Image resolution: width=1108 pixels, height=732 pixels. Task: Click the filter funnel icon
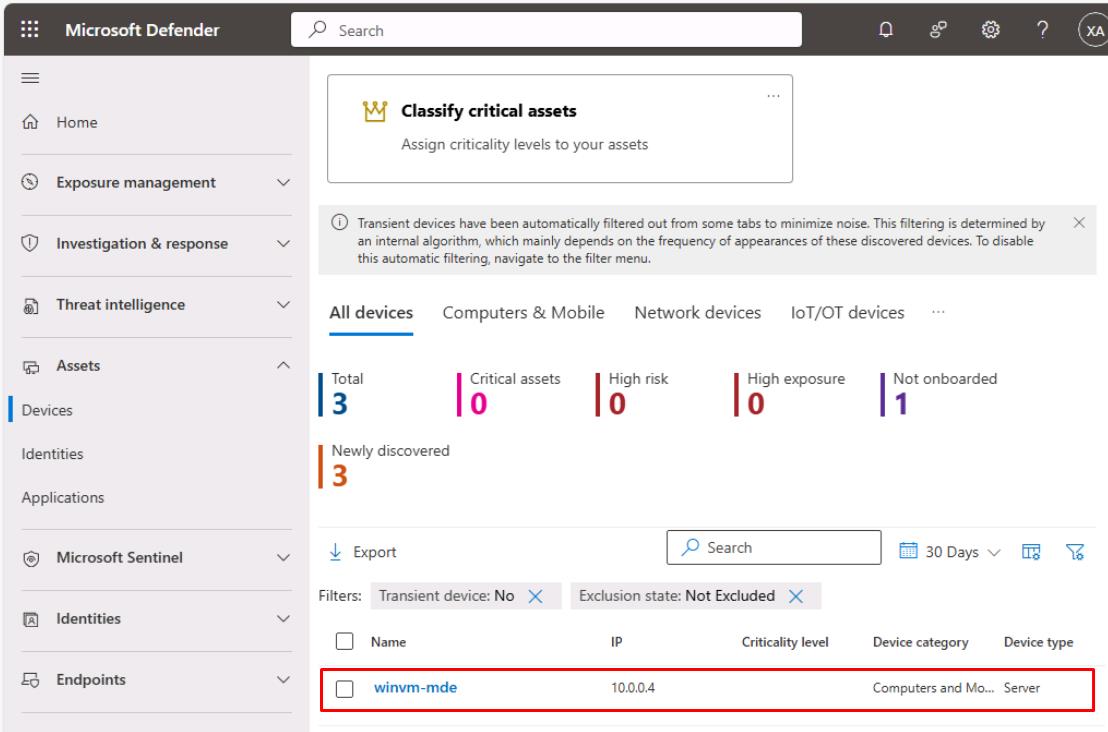[x=1076, y=550]
